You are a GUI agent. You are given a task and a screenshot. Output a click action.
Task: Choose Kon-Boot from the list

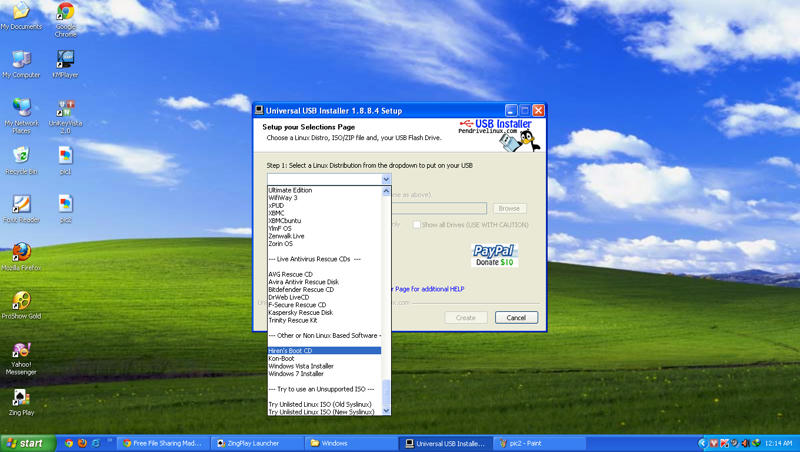(324, 358)
